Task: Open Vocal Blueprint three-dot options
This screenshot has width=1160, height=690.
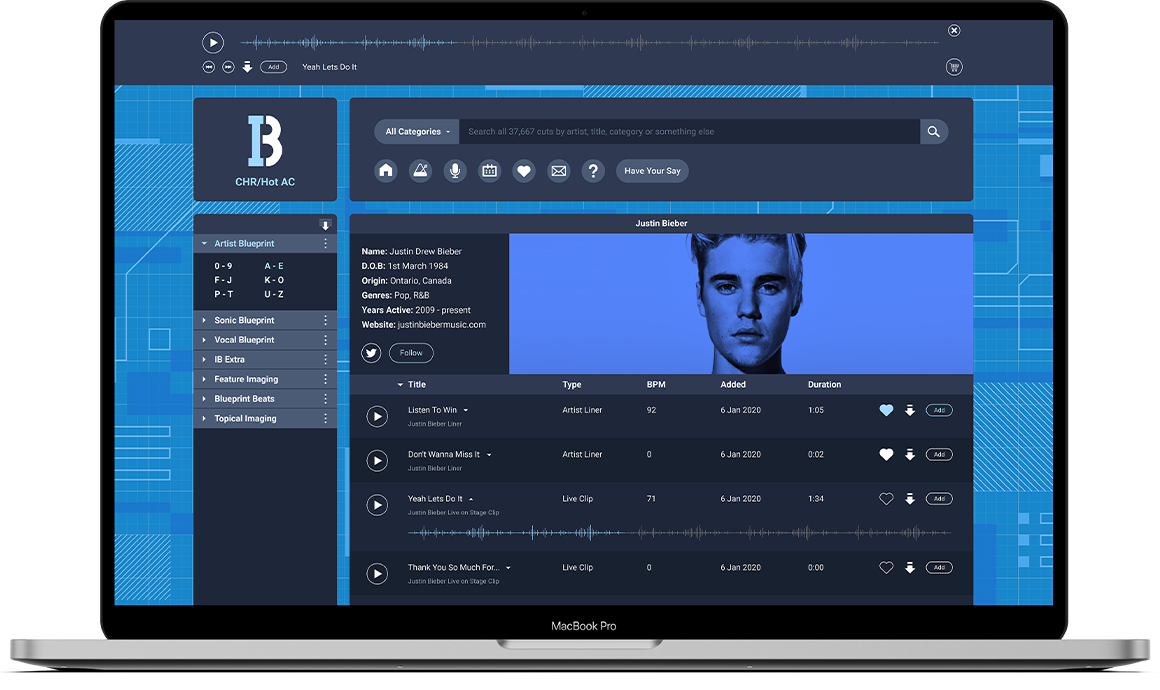Action: tap(326, 340)
